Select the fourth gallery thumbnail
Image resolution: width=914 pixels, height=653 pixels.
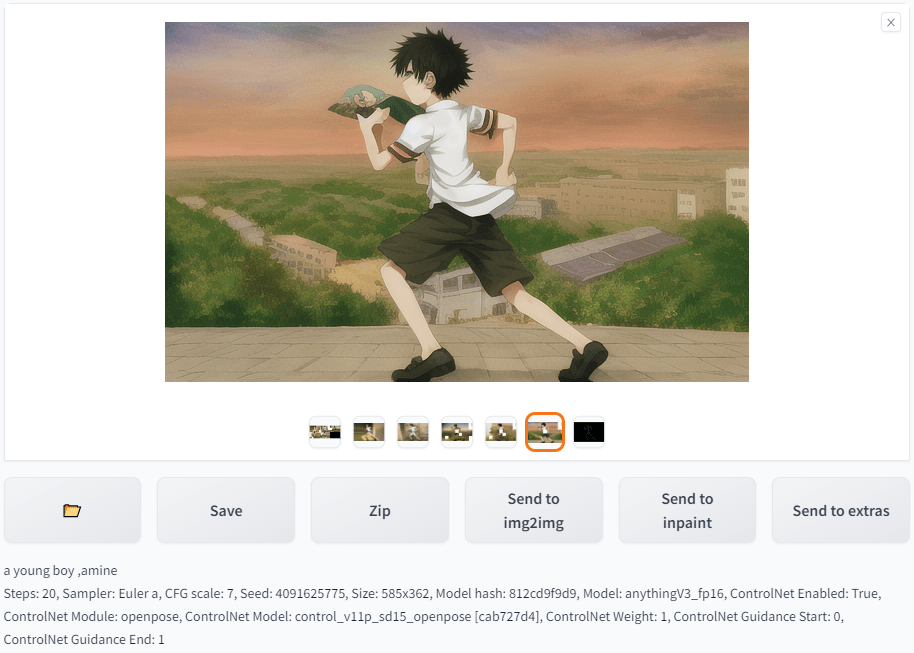tap(457, 432)
